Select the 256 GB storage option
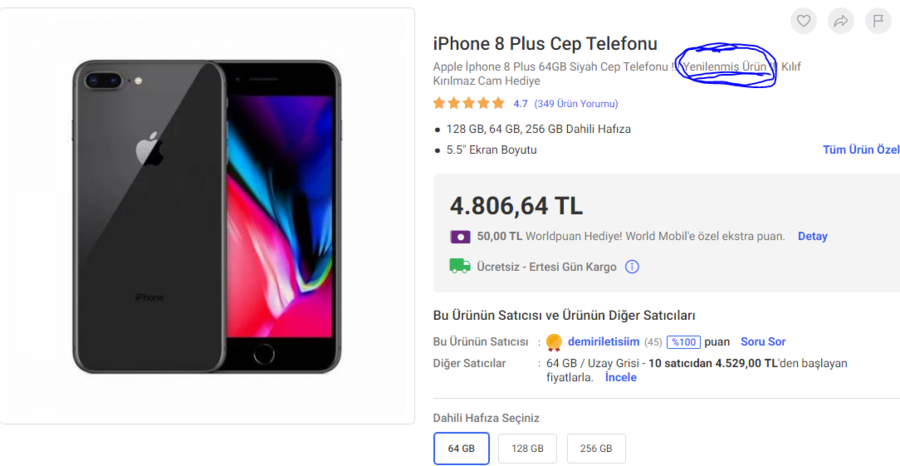 (596, 448)
